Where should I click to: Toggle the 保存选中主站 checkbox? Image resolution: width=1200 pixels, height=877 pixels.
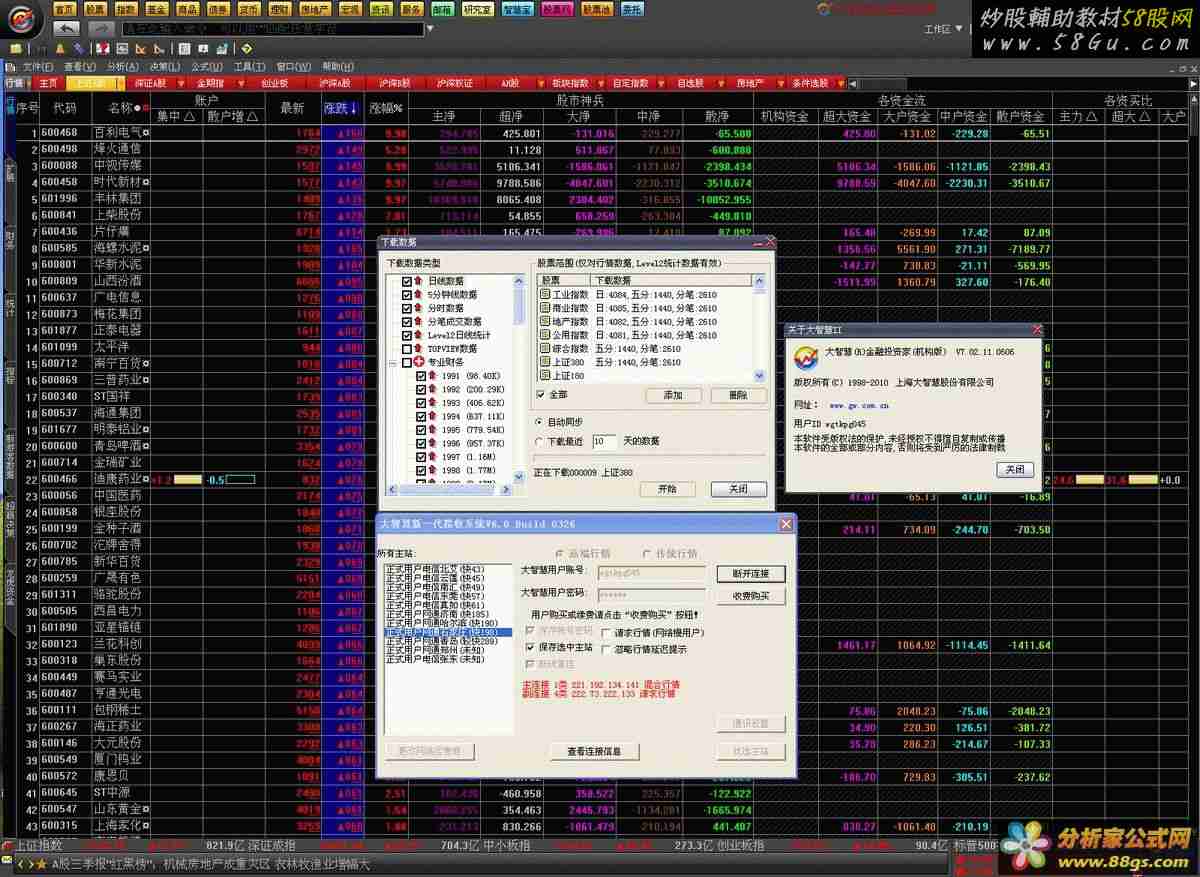[531, 648]
